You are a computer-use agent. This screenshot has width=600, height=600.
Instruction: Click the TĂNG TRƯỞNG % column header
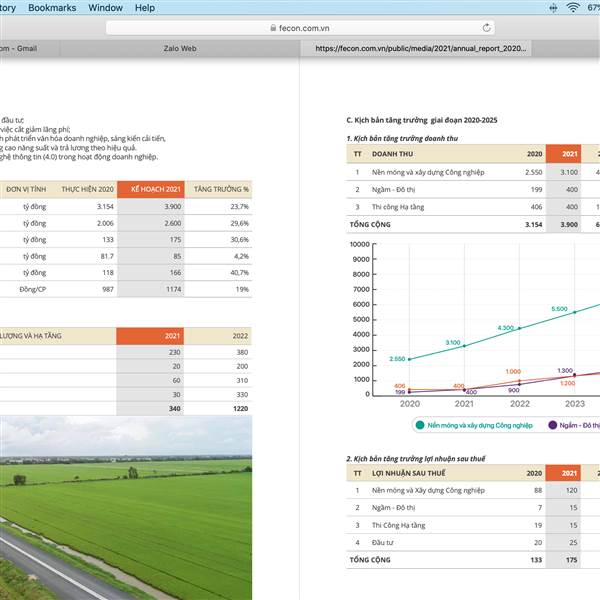(x=221, y=189)
